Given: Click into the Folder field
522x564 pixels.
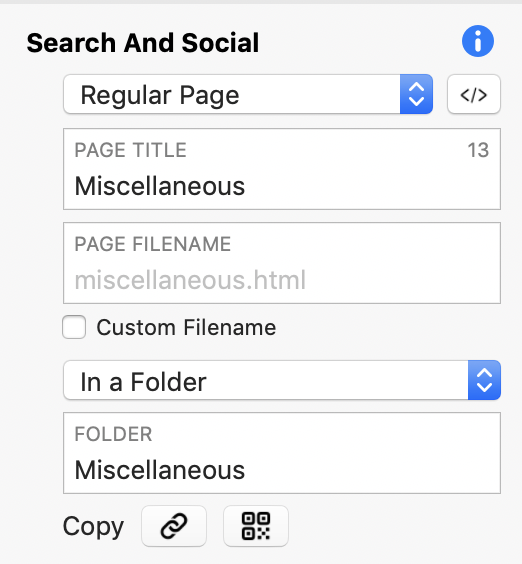Looking at the screenshot, I should click(282, 453).
